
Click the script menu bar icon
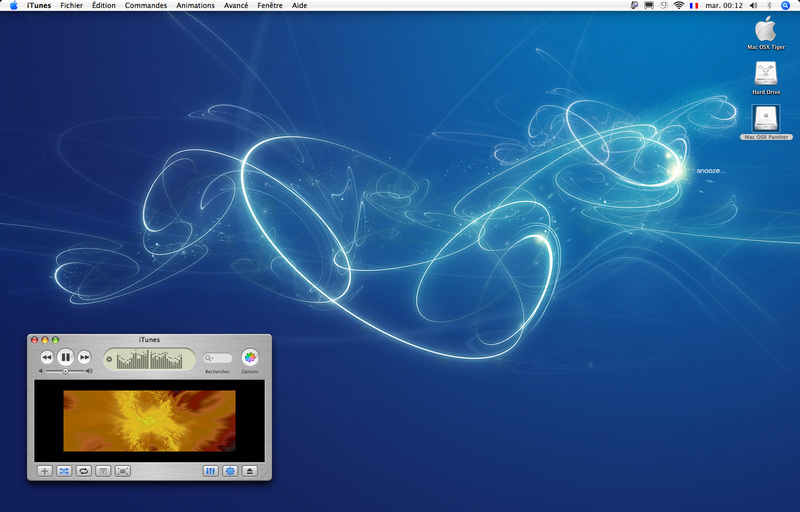point(634,5)
